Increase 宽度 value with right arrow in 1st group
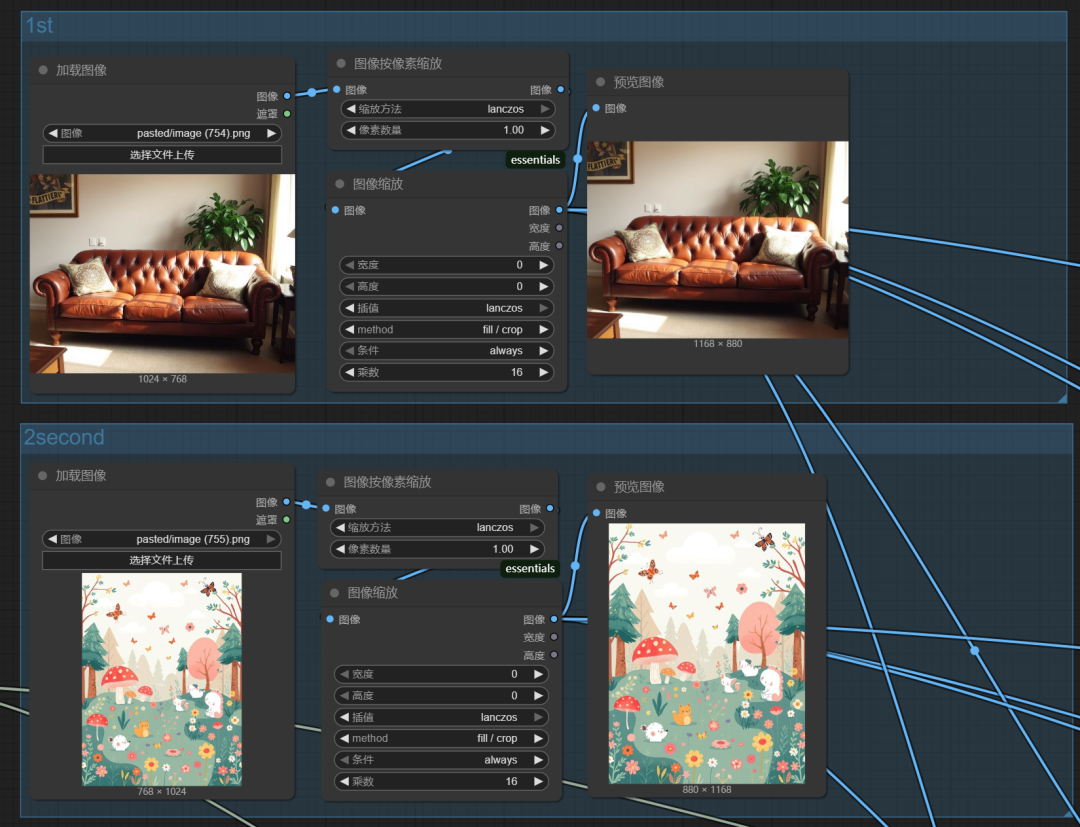Image resolution: width=1080 pixels, height=827 pixels. (543, 265)
